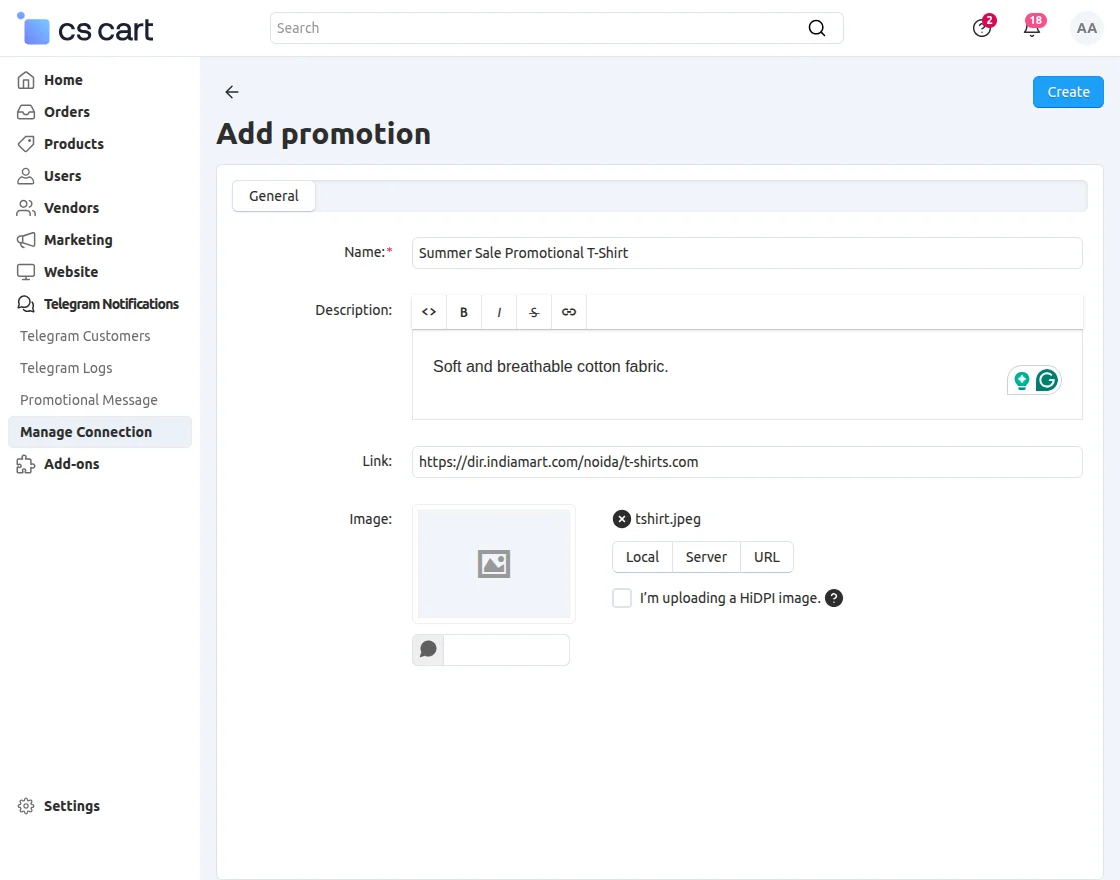Click the search magnifier icon

click(816, 28)
